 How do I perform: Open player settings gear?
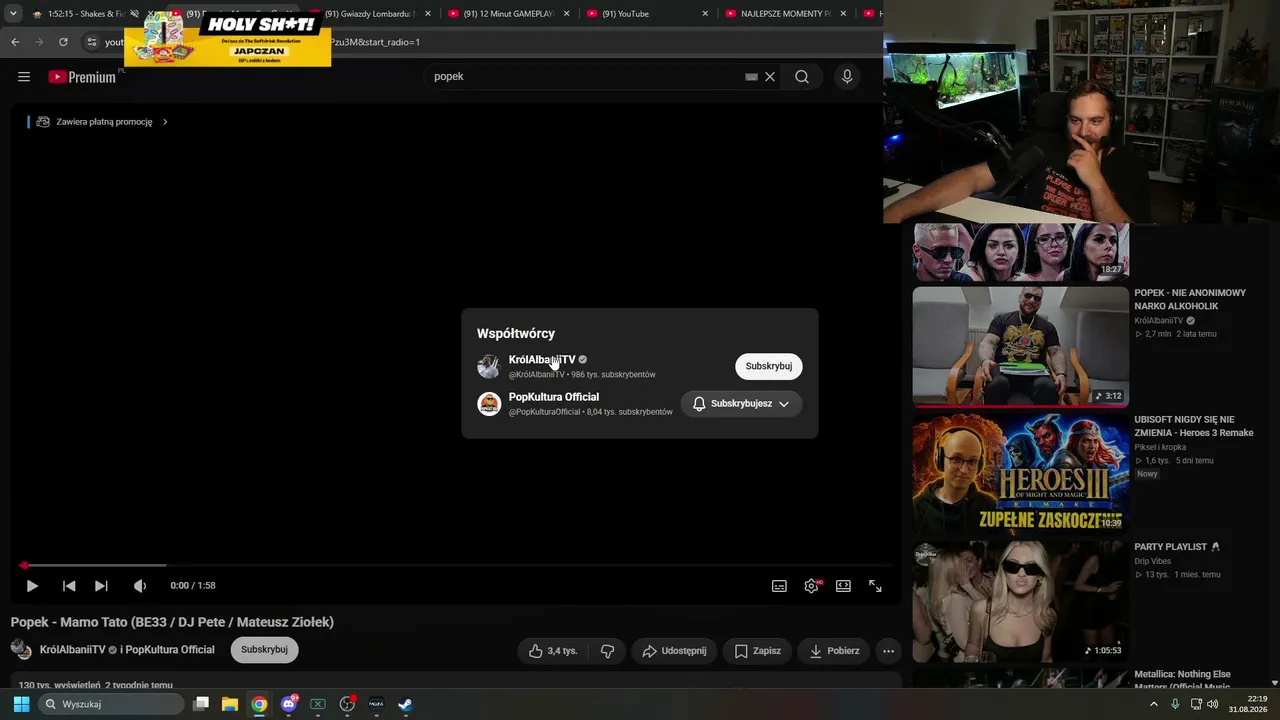pyautogui.click(x=811, y=586)
